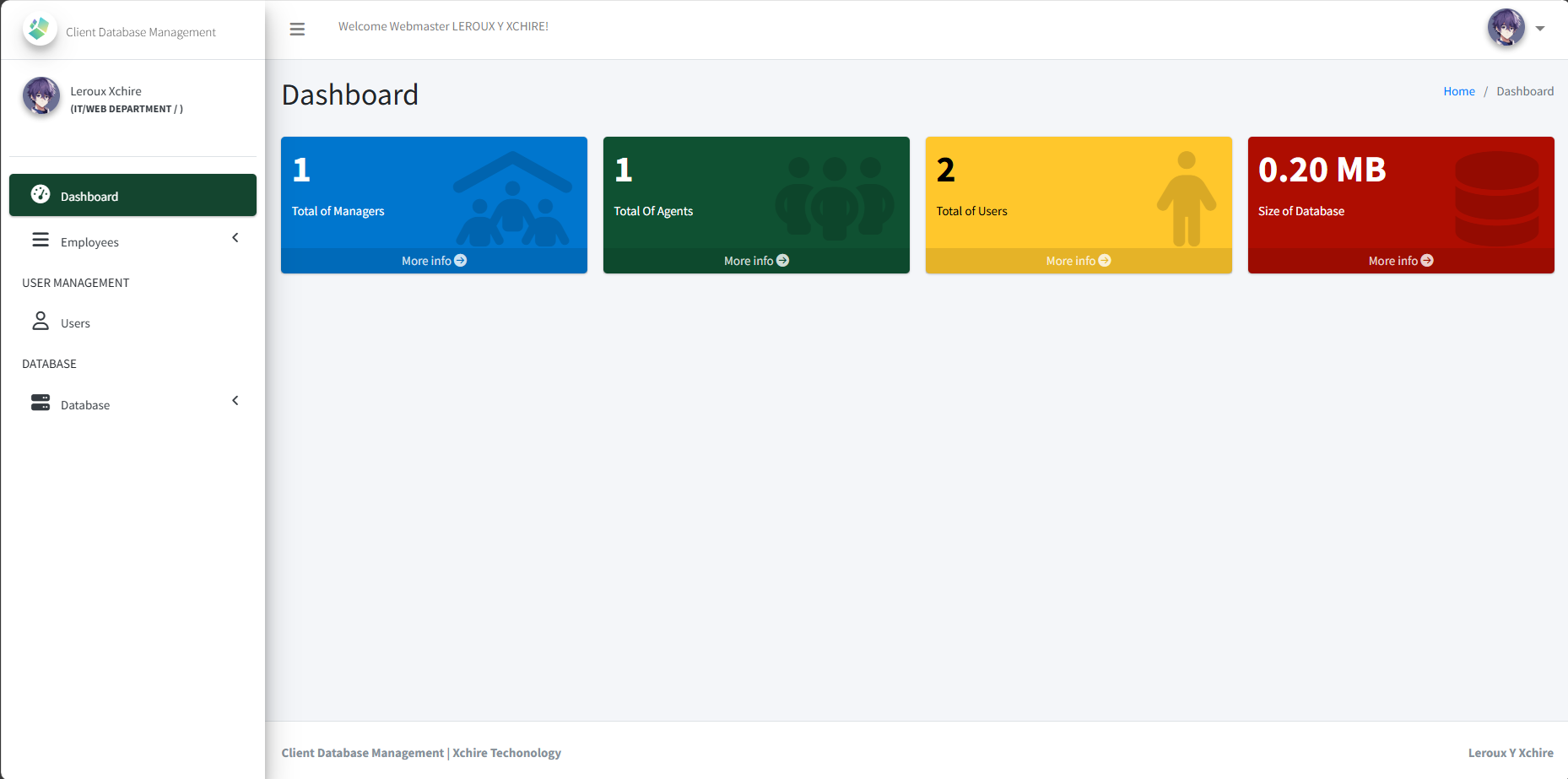Open the Employees menu item
The image size is (1568, 779).
click(x=132, y=241)
